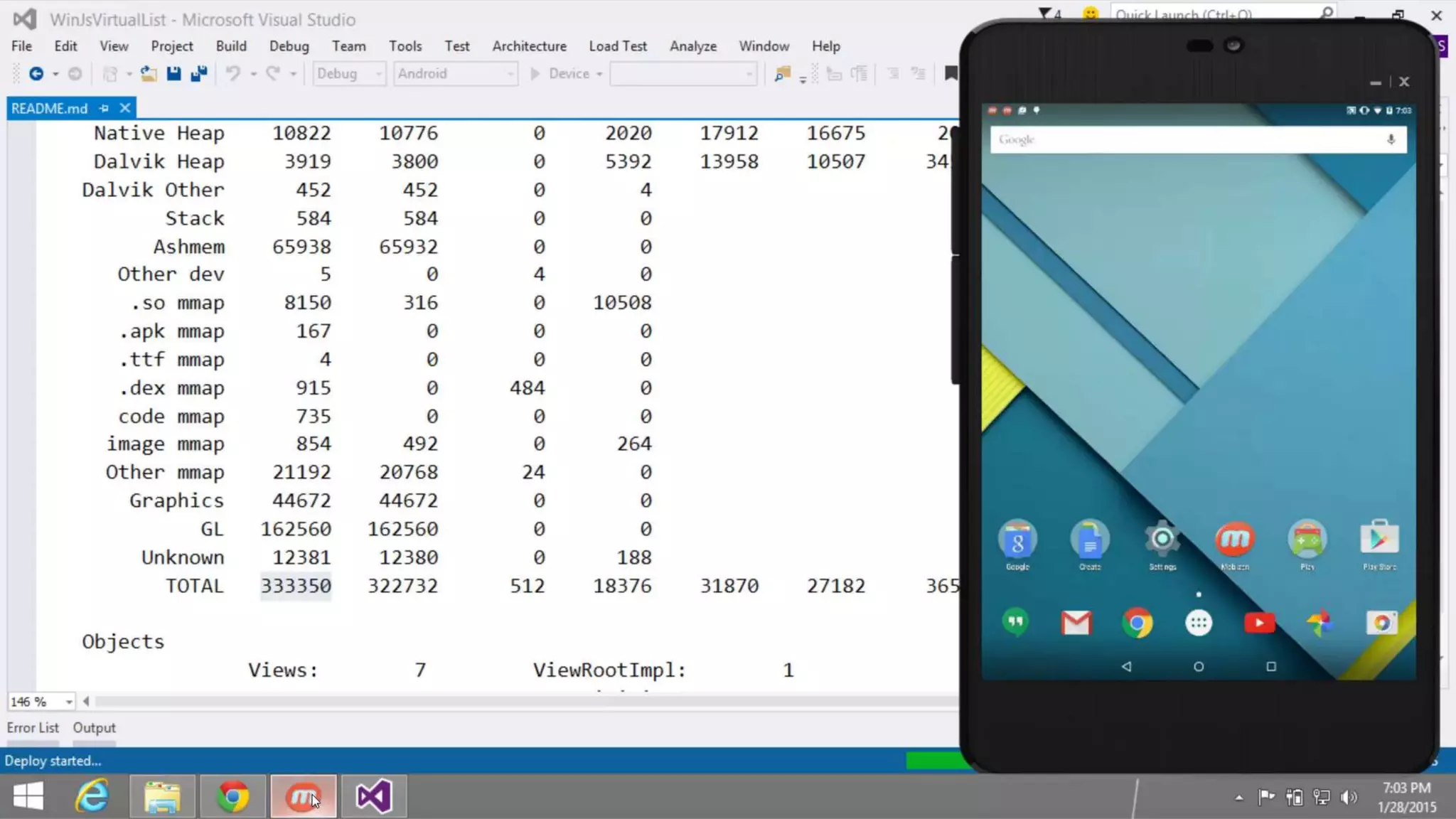Viewport: 1456px width, 819px height.
Task: Open the Architecture menu
Action: (529, 46)
